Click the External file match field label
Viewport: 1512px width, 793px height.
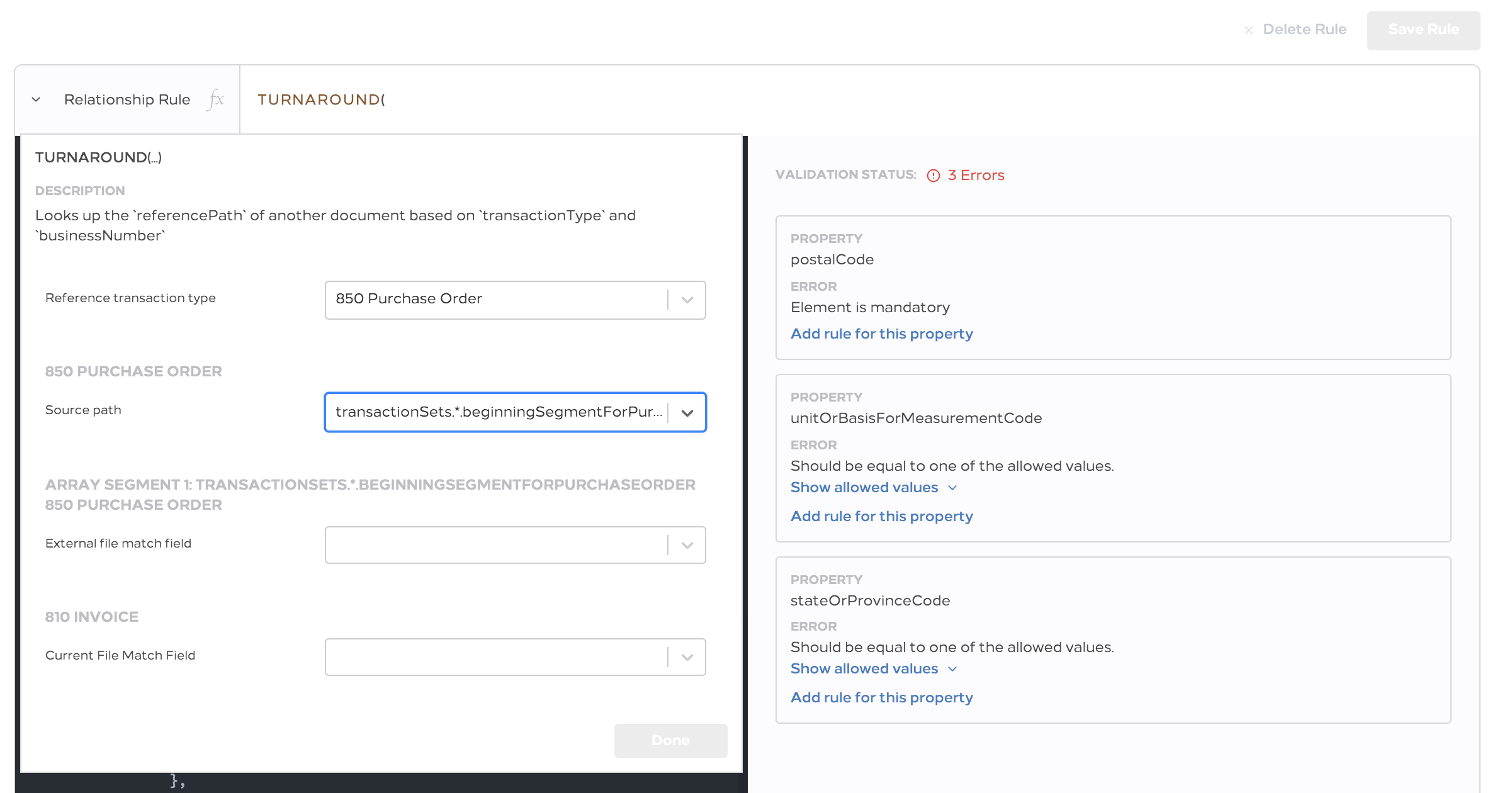tap(118, 543)
